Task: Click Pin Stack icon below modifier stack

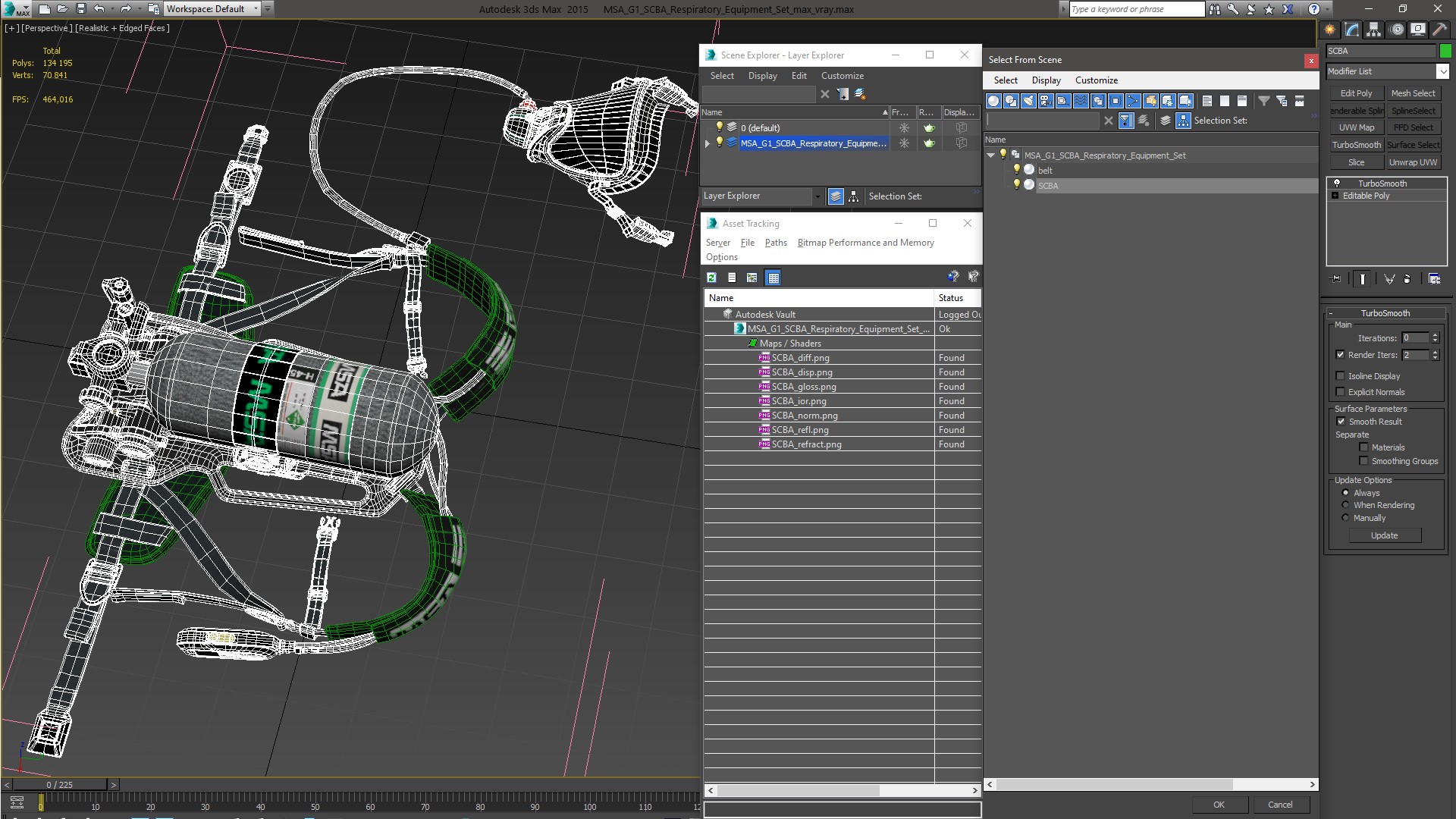Action: pyautogui.click(x=1336, y=279)
